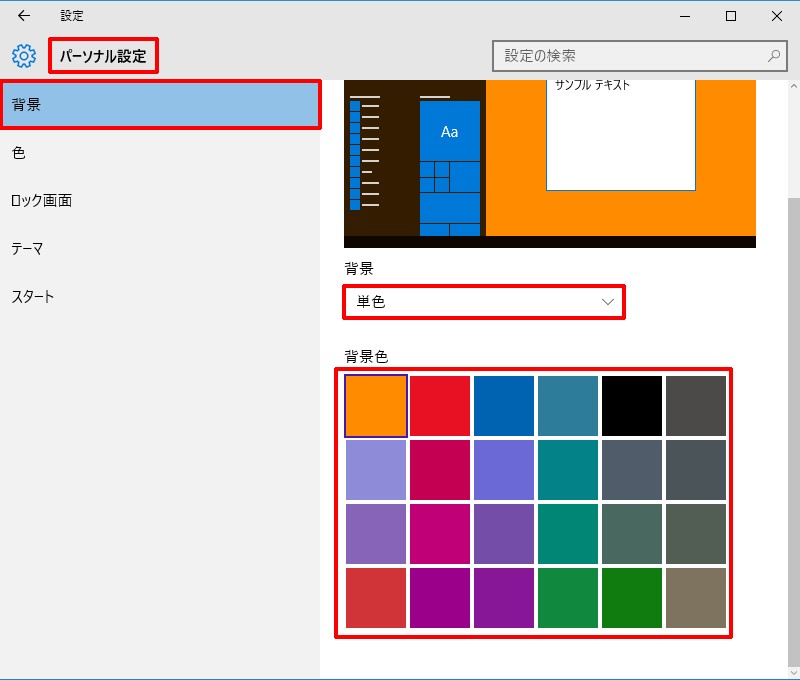
Task: Close the 設定 window
Action: pyautogui.click(x=777, y=16)
